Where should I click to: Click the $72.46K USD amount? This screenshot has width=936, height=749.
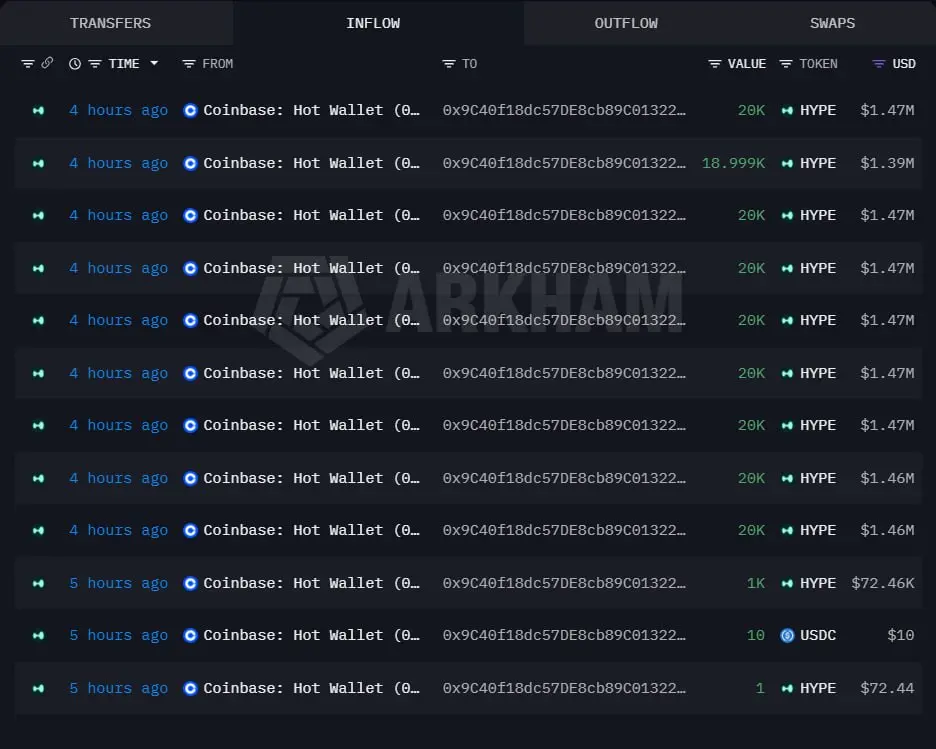pyautogui.click(x=883, y=583)
